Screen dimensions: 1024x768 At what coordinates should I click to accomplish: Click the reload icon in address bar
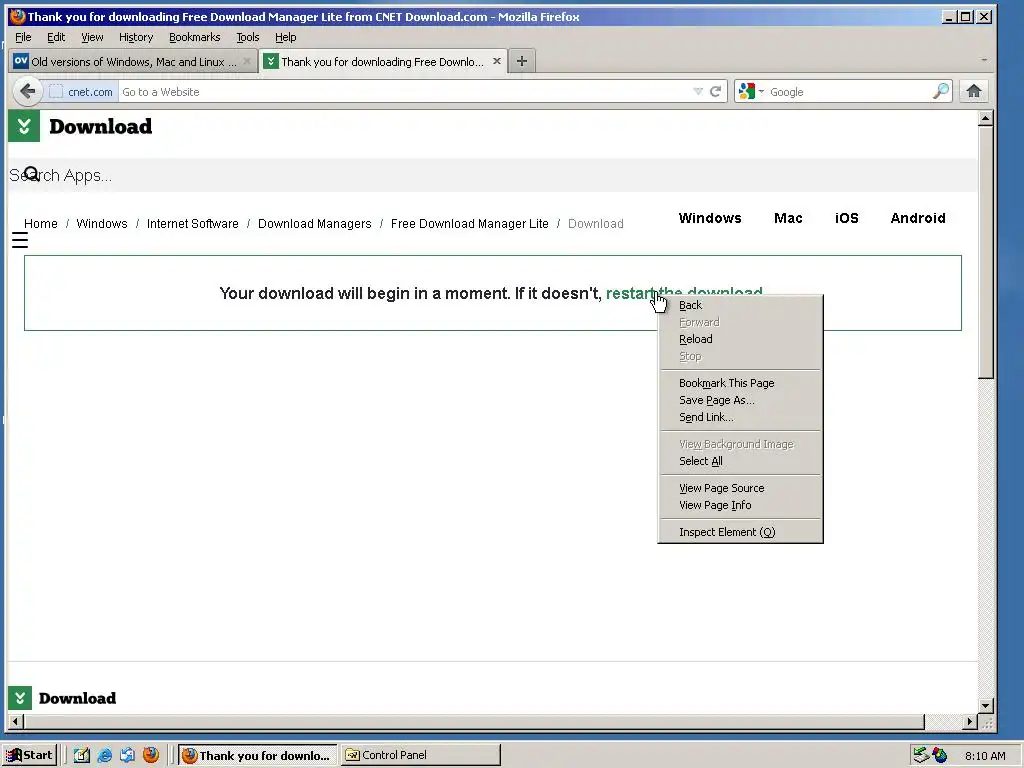coord(715,91)
